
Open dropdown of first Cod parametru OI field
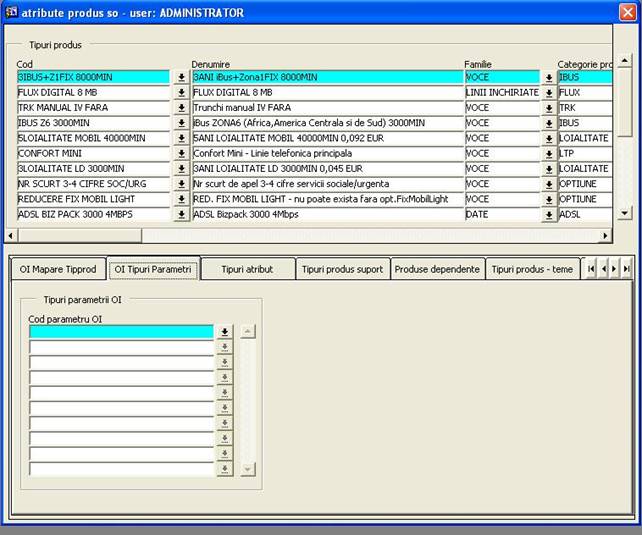224,332
